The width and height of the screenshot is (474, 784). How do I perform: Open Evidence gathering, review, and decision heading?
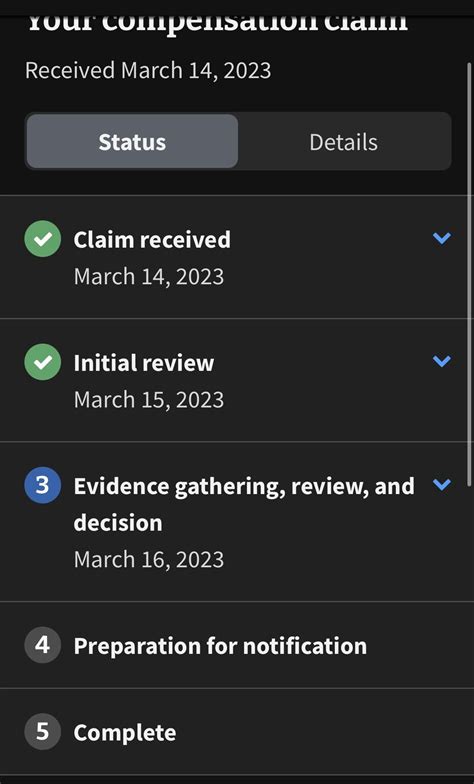[x=244, y=504]
